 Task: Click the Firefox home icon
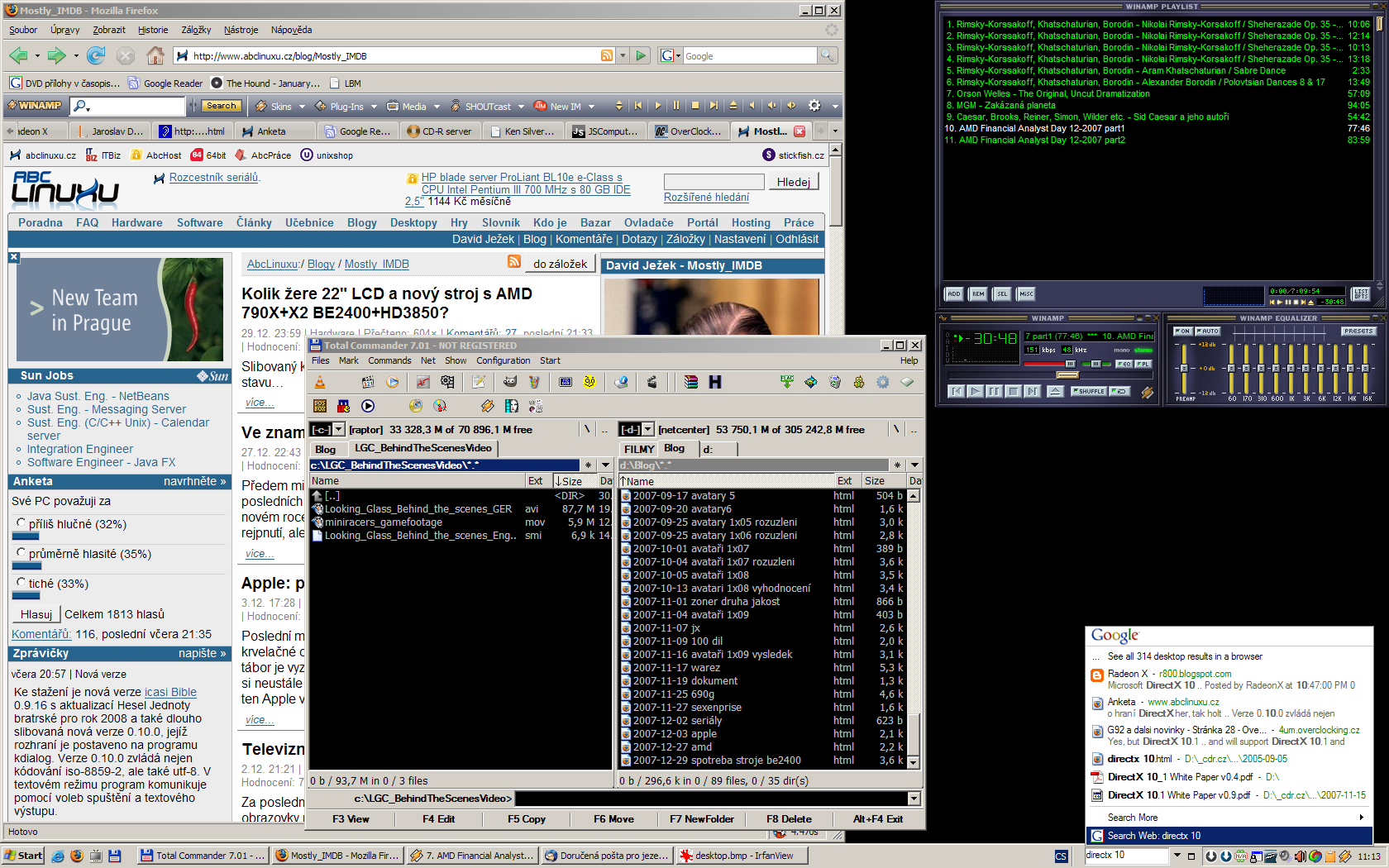tap(155, 56)
